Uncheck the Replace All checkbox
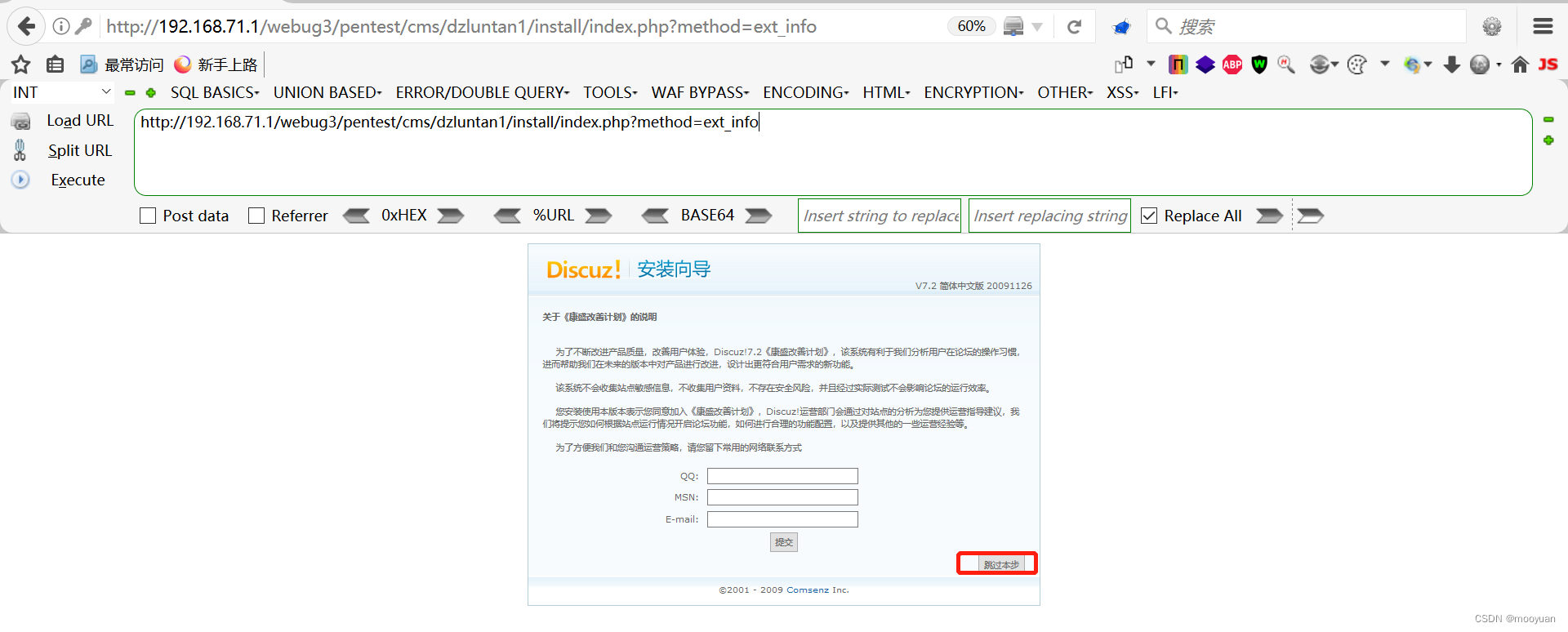Screen dimensions: 1568x632 [1149, 216]
